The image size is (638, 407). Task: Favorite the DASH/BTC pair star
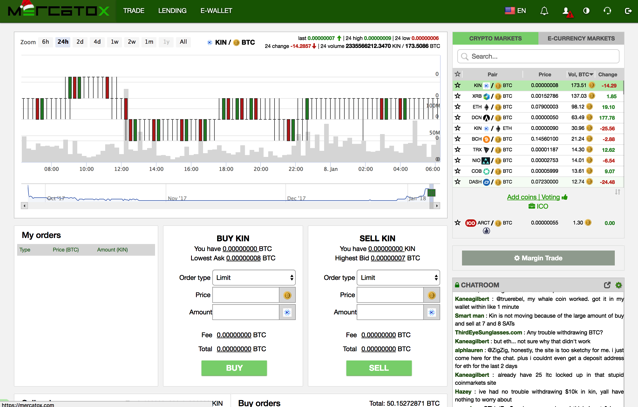[458, 182]
